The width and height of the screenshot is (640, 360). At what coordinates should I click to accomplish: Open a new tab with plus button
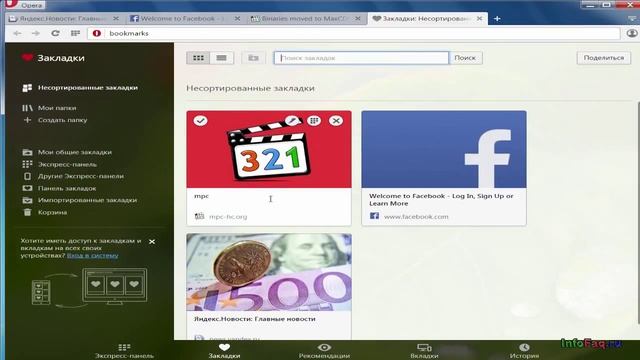497,19
